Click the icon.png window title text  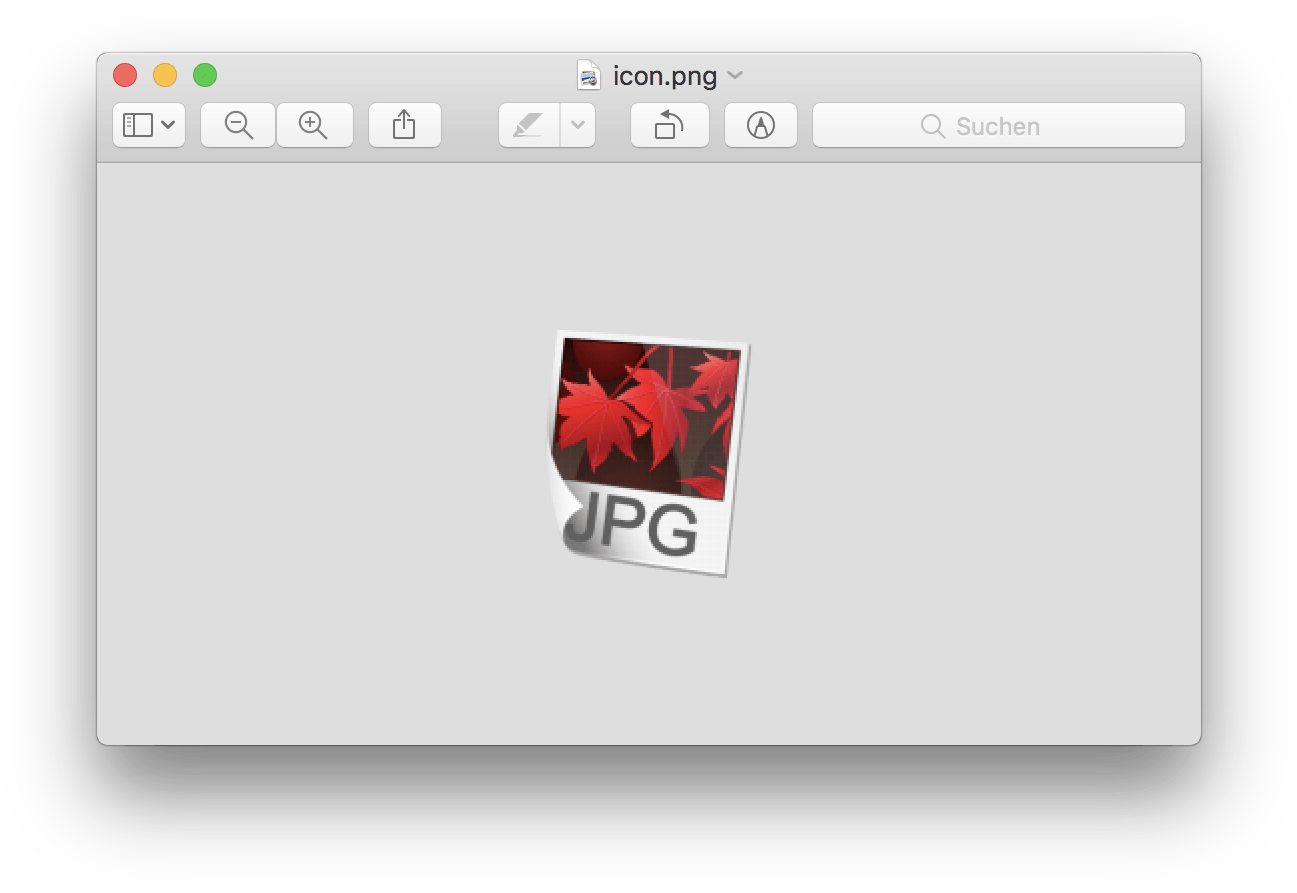[664, 76]
